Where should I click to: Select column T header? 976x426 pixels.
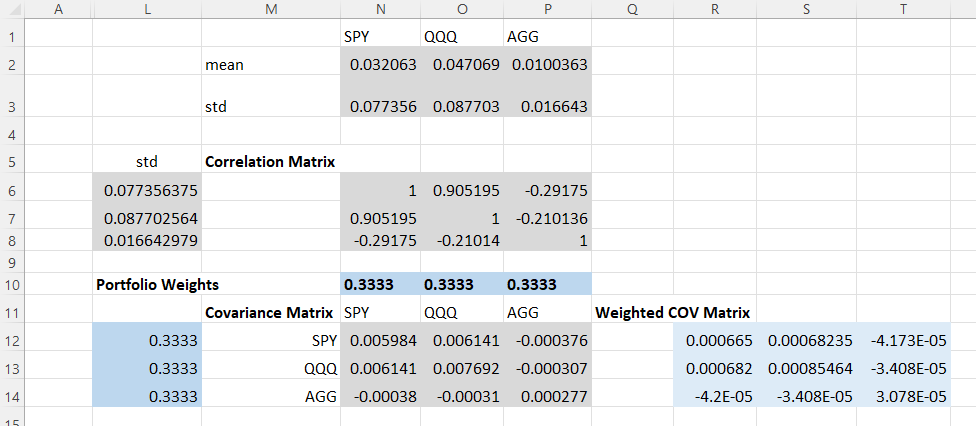903,9
